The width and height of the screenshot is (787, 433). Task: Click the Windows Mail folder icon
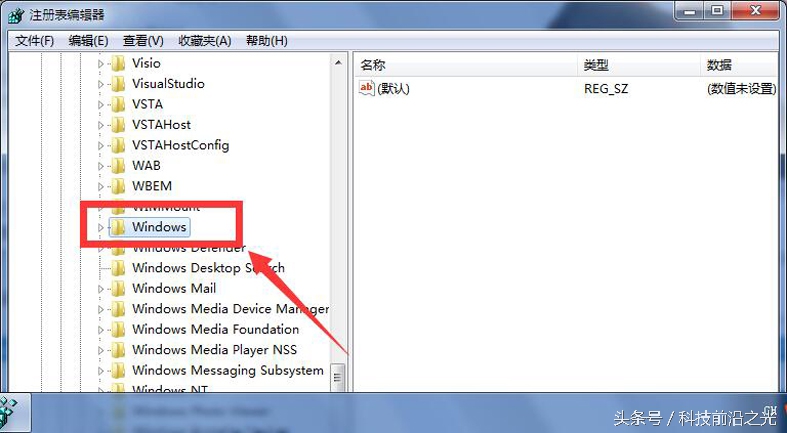pyautogui.click(x=118, y=289)
